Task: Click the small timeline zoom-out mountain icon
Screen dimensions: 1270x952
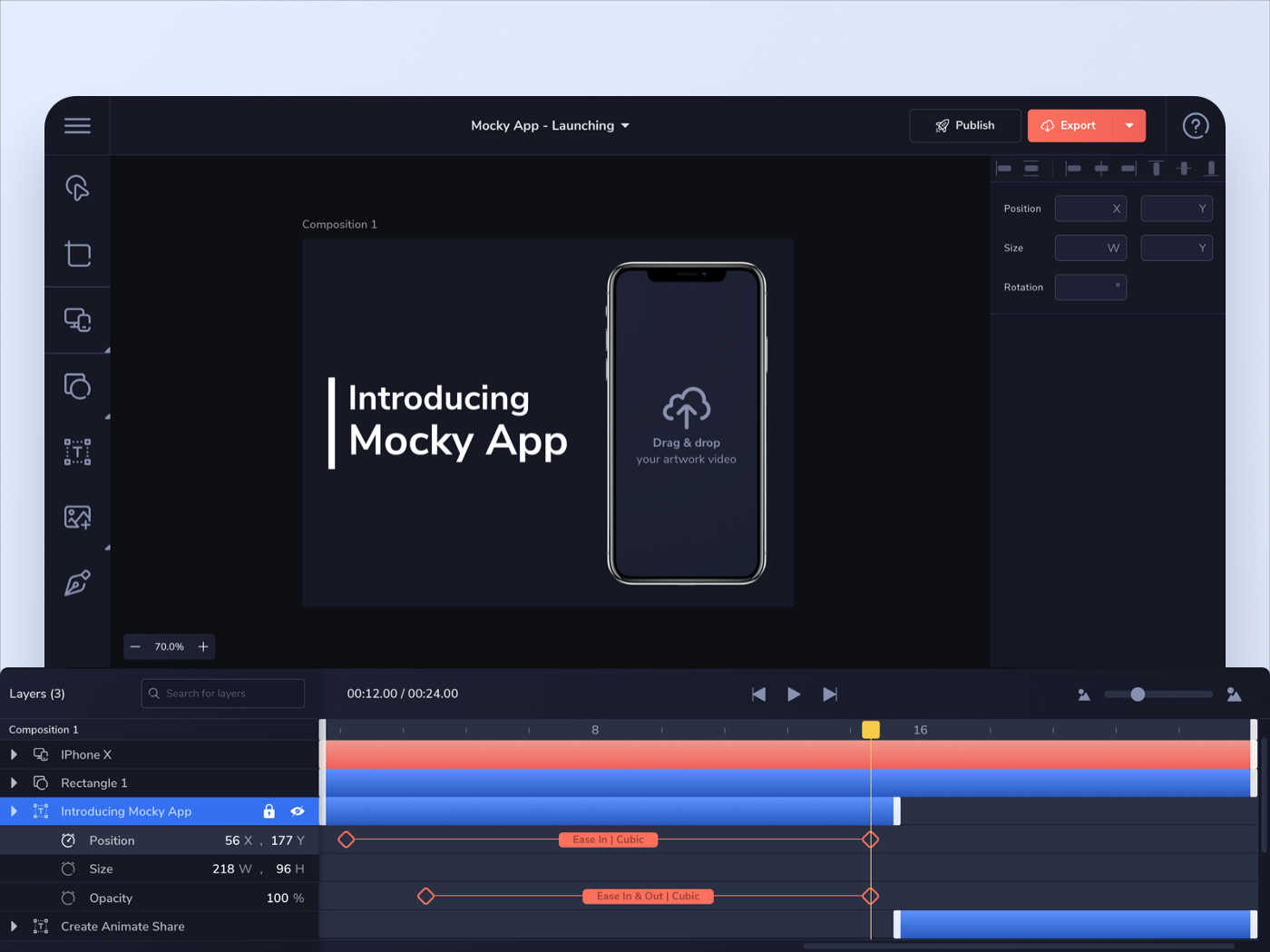Action: (1083, 695)
